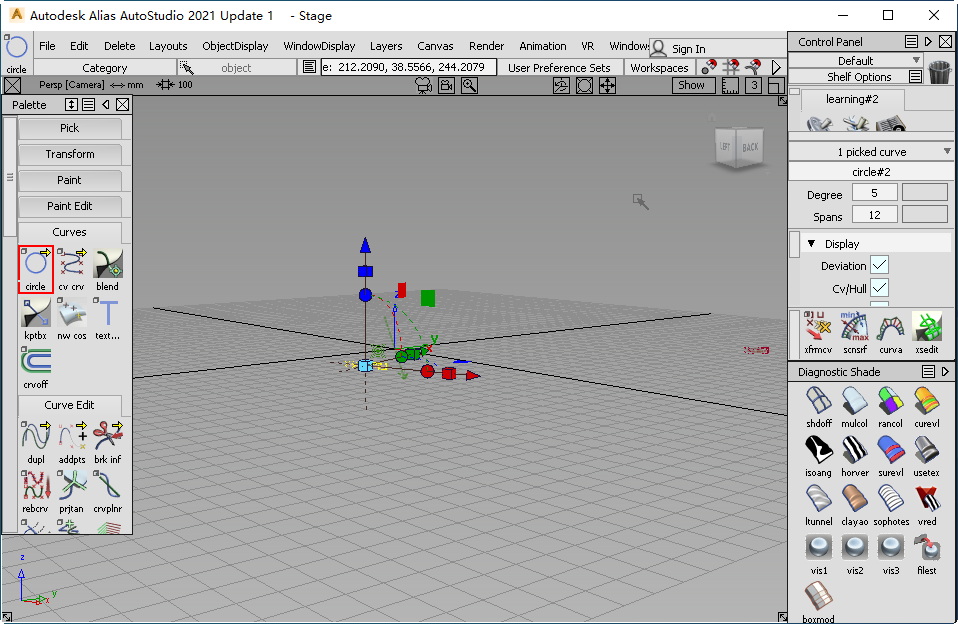This screenshot has height=624, width=958.
Task: Turn on shdoff shading off mode
Action: click(x=818, y=407)
